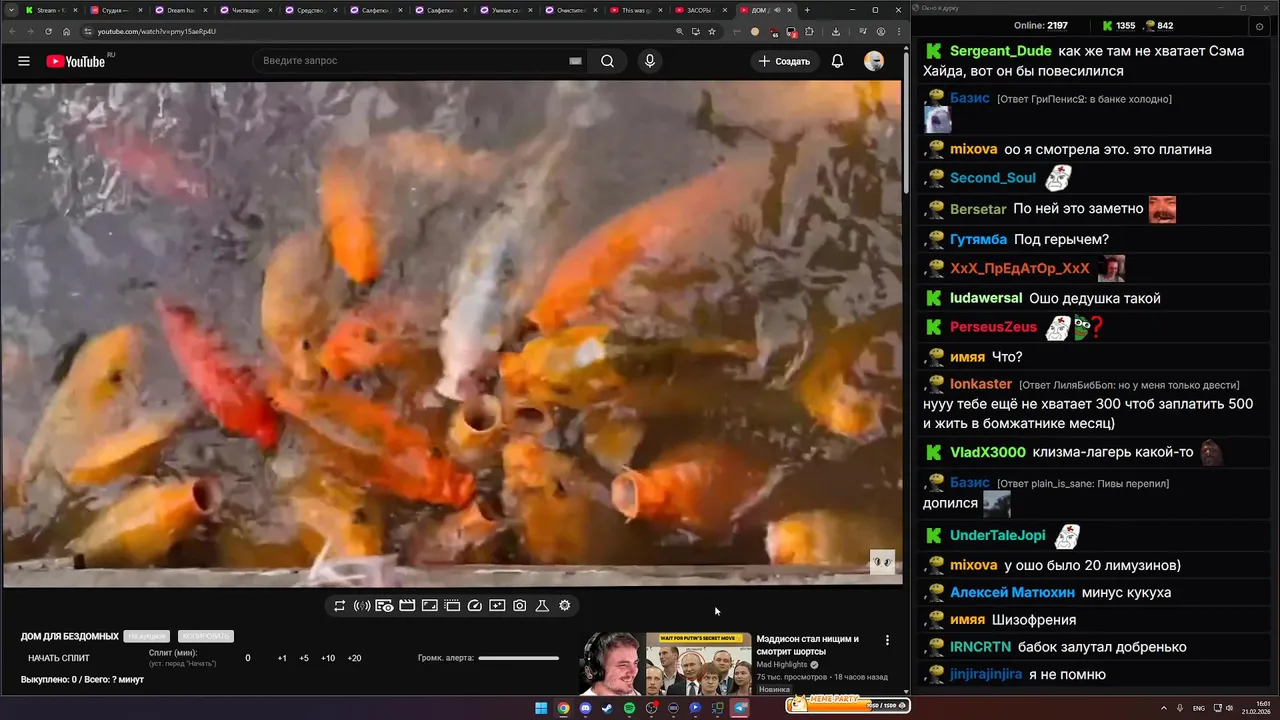The height and width of the screenshot is (720, 1280).
Task: Open the Mad Highlights channel link
Action: pyautogui.click(x=782, y=665)
